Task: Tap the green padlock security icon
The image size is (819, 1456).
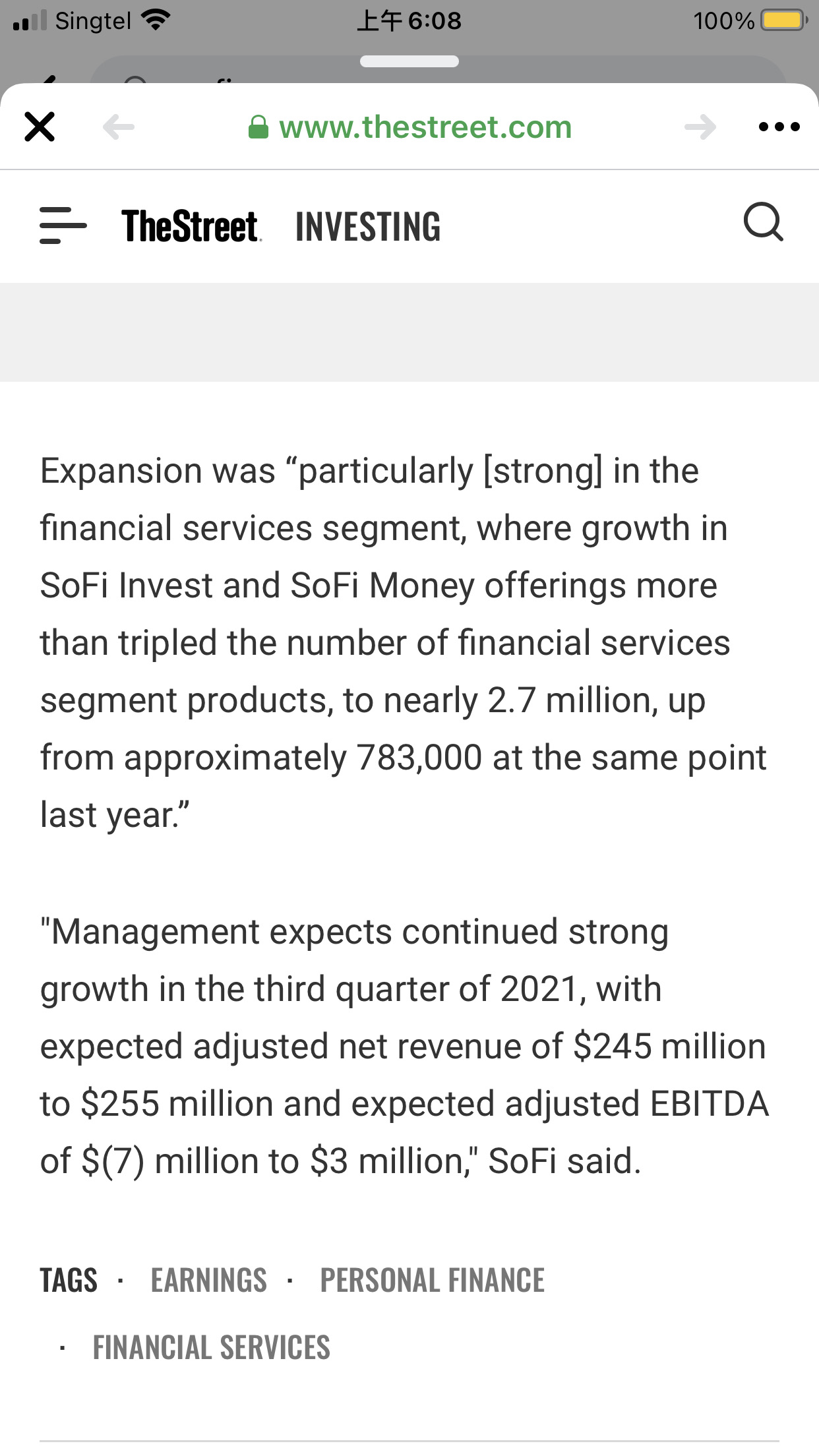Action: coord(258,127)
